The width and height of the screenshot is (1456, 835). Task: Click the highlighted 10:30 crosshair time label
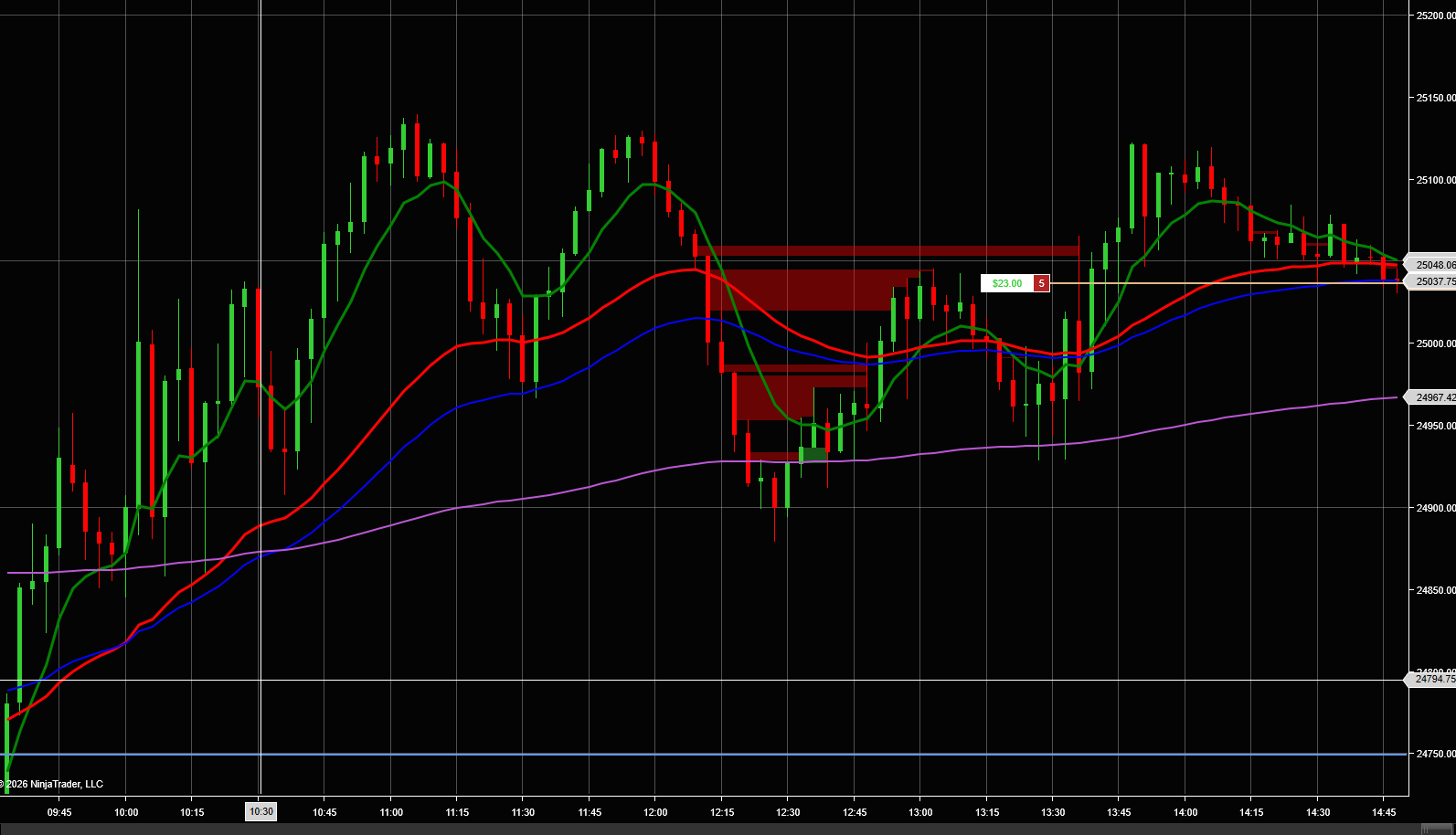pyautogui.click(x=261, y=811)
